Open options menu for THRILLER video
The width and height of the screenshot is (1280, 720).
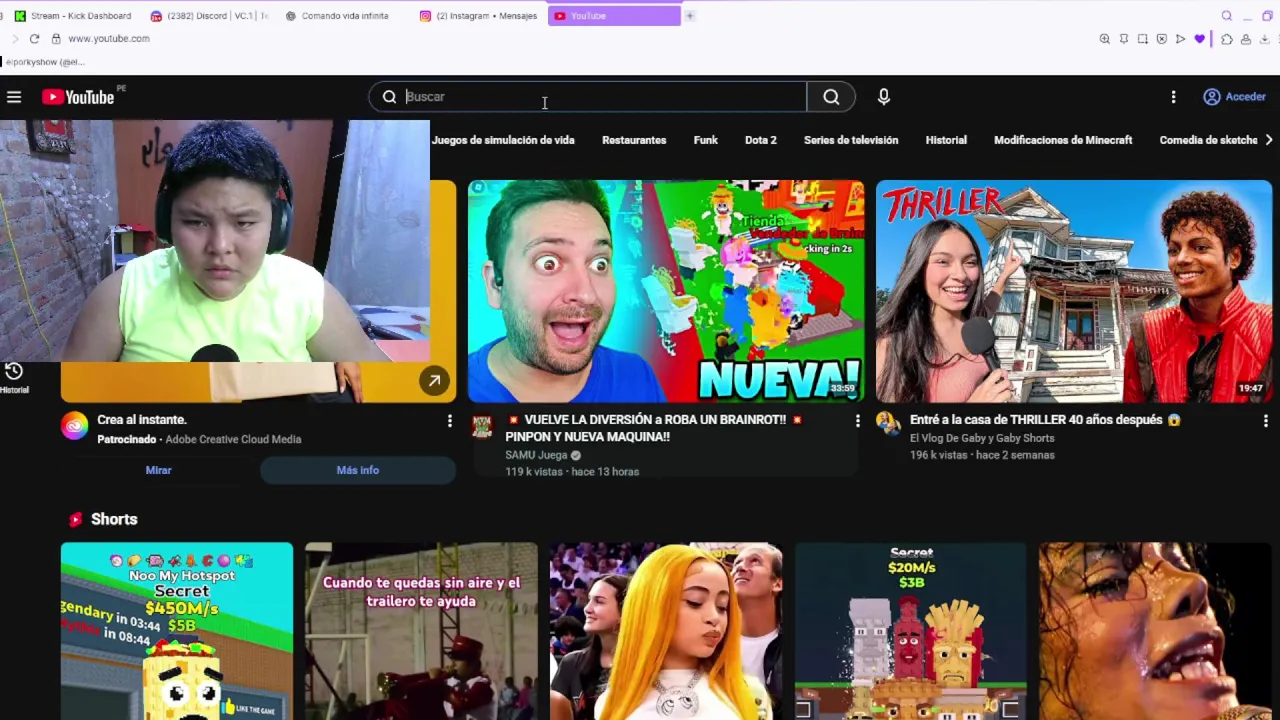click(1265, 421)
